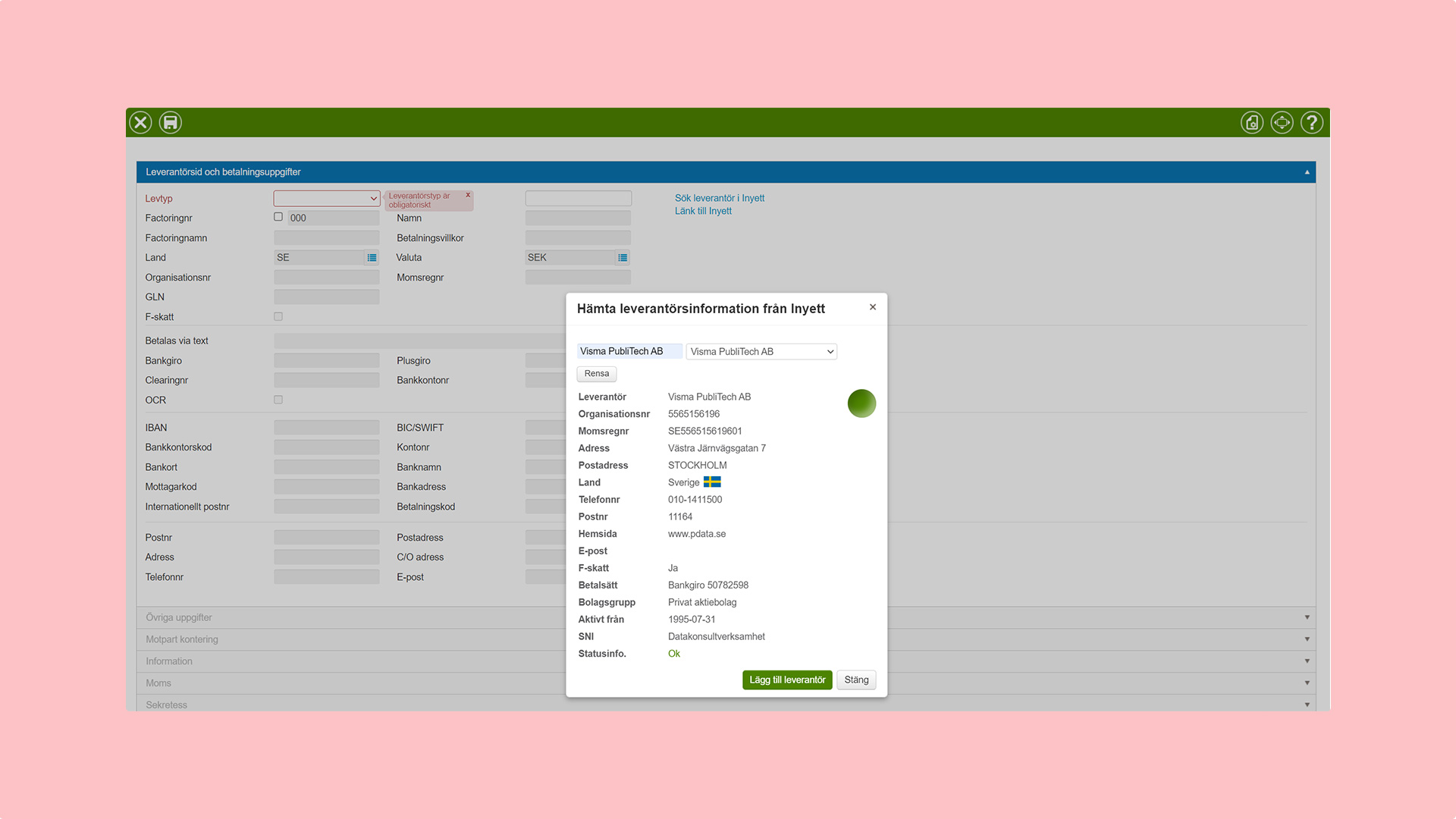This screenshot has width=1456, height=819.
Task: Dismiss the Leverantörstyp validation message
Action: [468, 195]
